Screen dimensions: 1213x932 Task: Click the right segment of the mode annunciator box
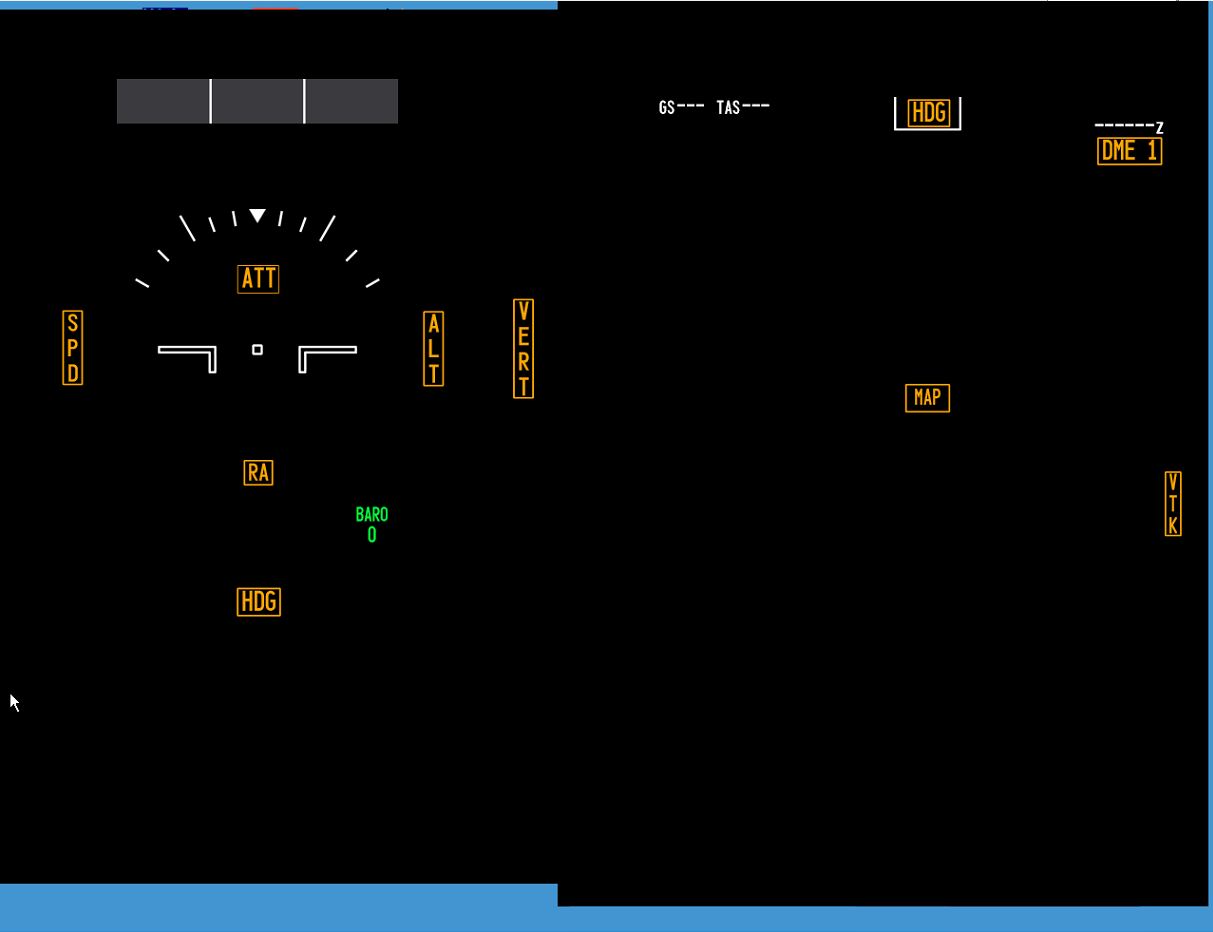[351, 101]
